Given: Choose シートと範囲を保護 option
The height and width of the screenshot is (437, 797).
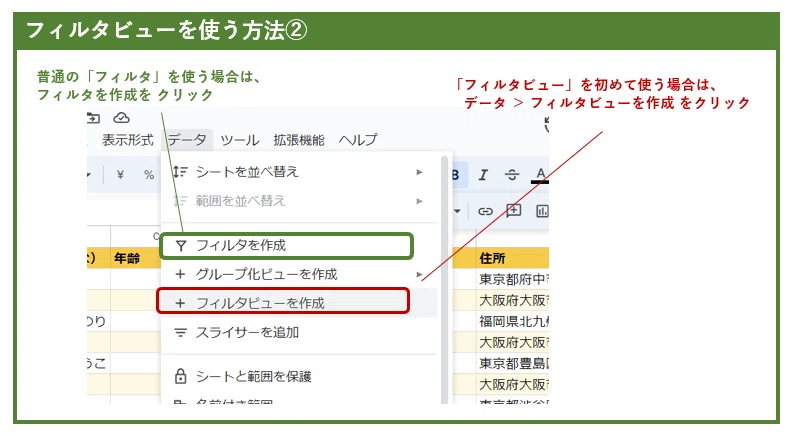Looking at the screenshot, I should tap(299, 377).
